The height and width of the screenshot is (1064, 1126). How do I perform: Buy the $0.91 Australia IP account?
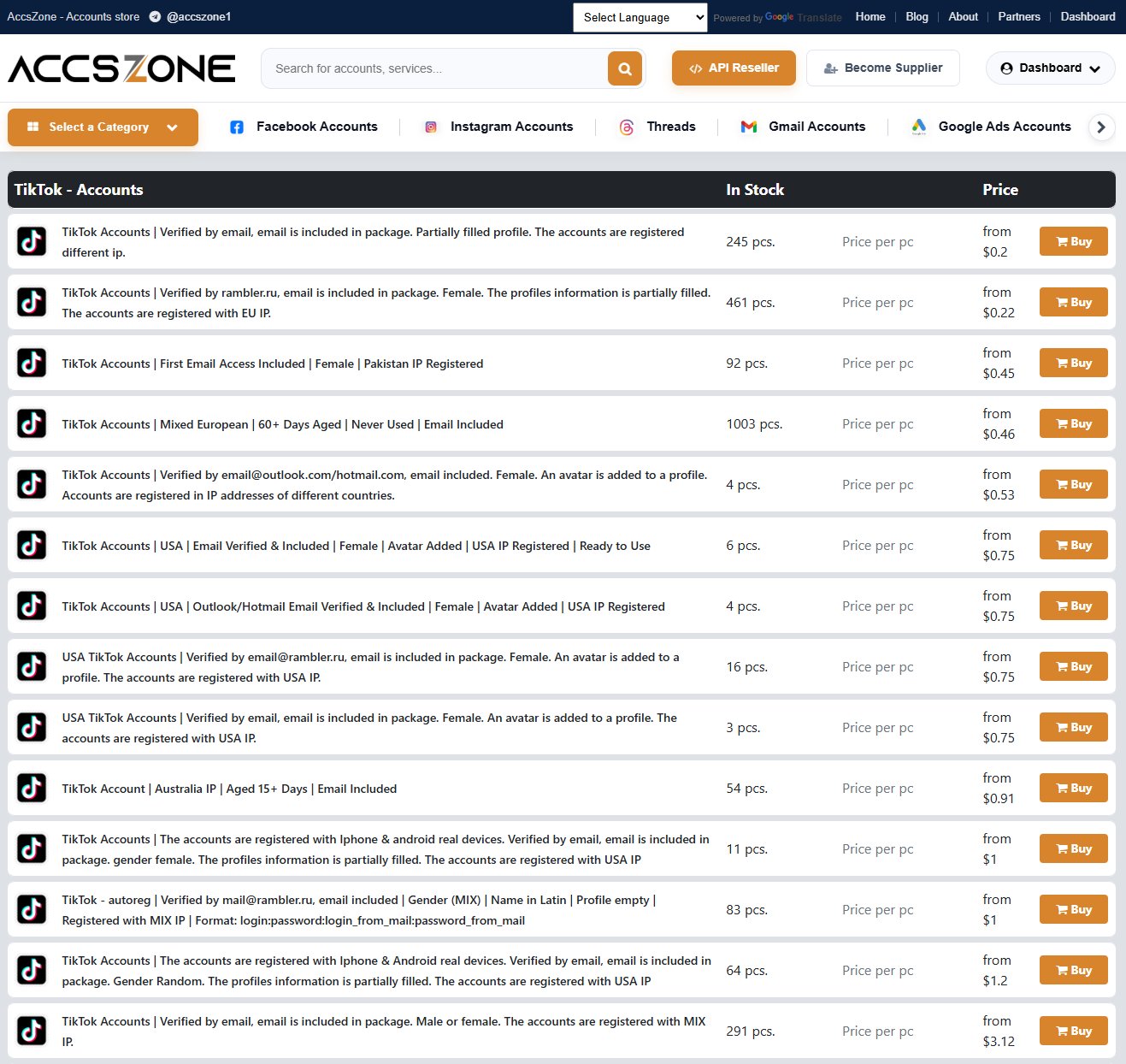click(1074, 788)
